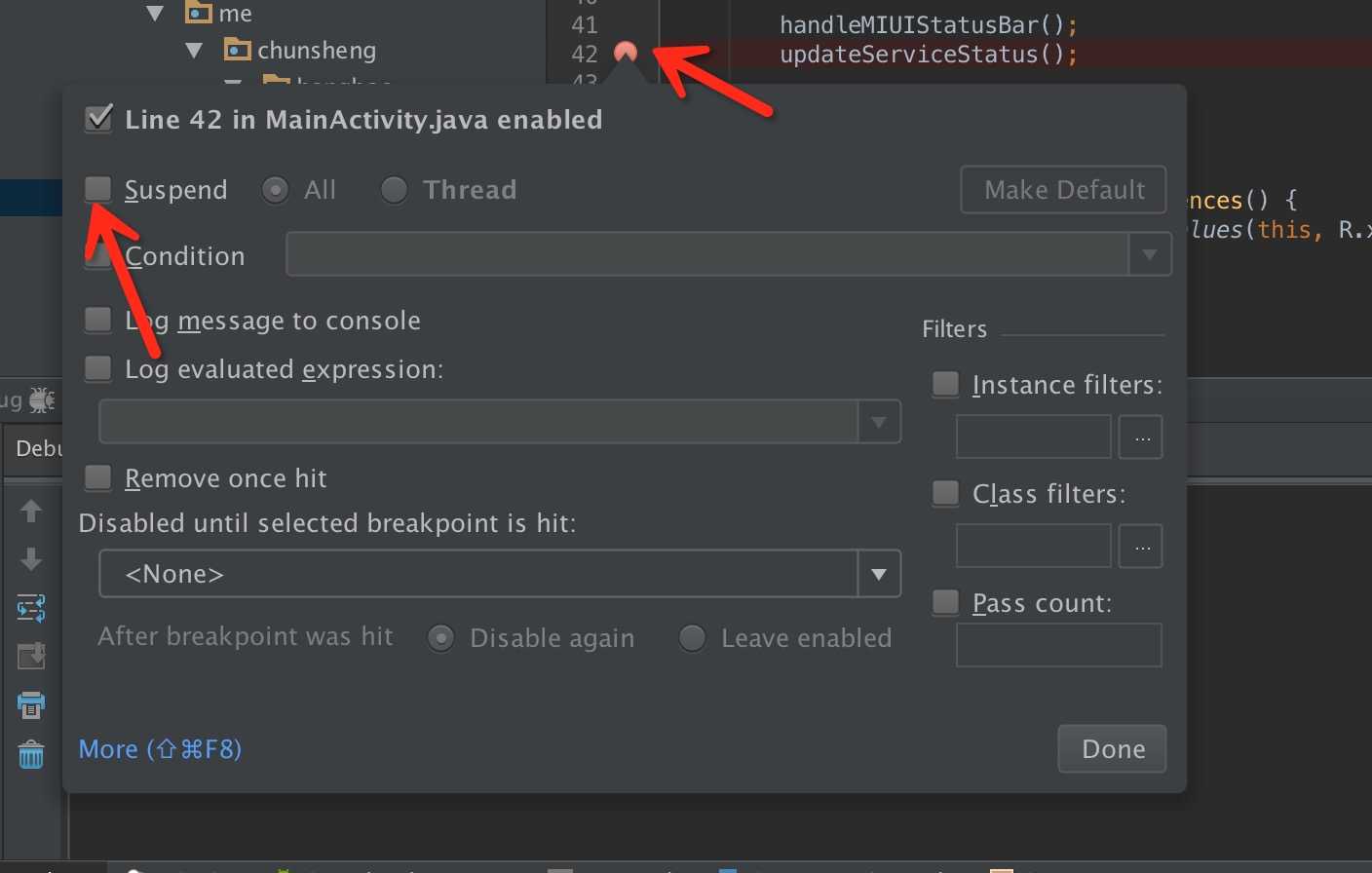Click the down arrow in console toolbar
Screen dimensions: 1372x873
pyautogui.click(x=31, y=559)
